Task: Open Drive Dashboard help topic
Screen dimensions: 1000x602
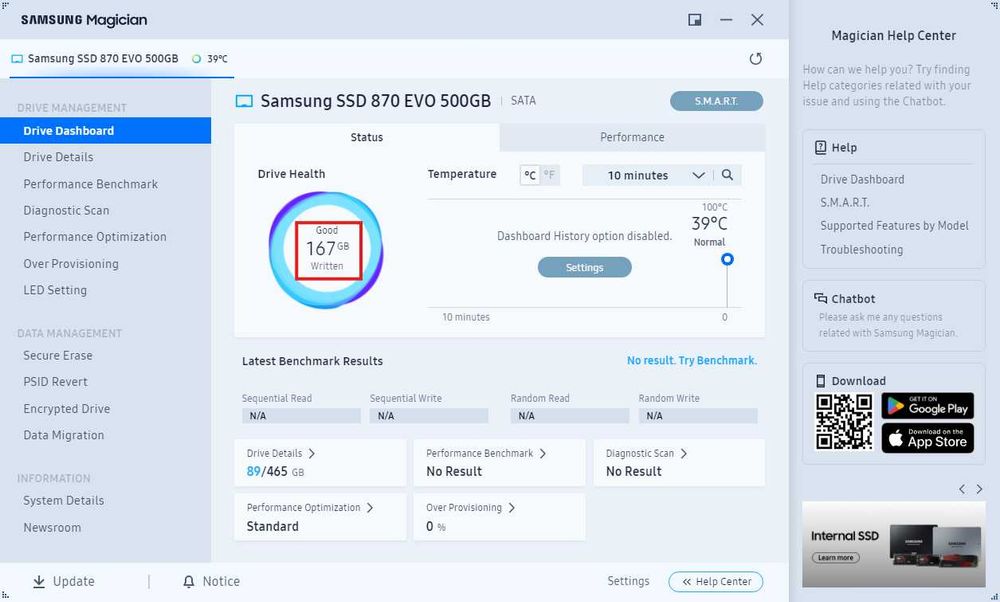Action: 862,179
